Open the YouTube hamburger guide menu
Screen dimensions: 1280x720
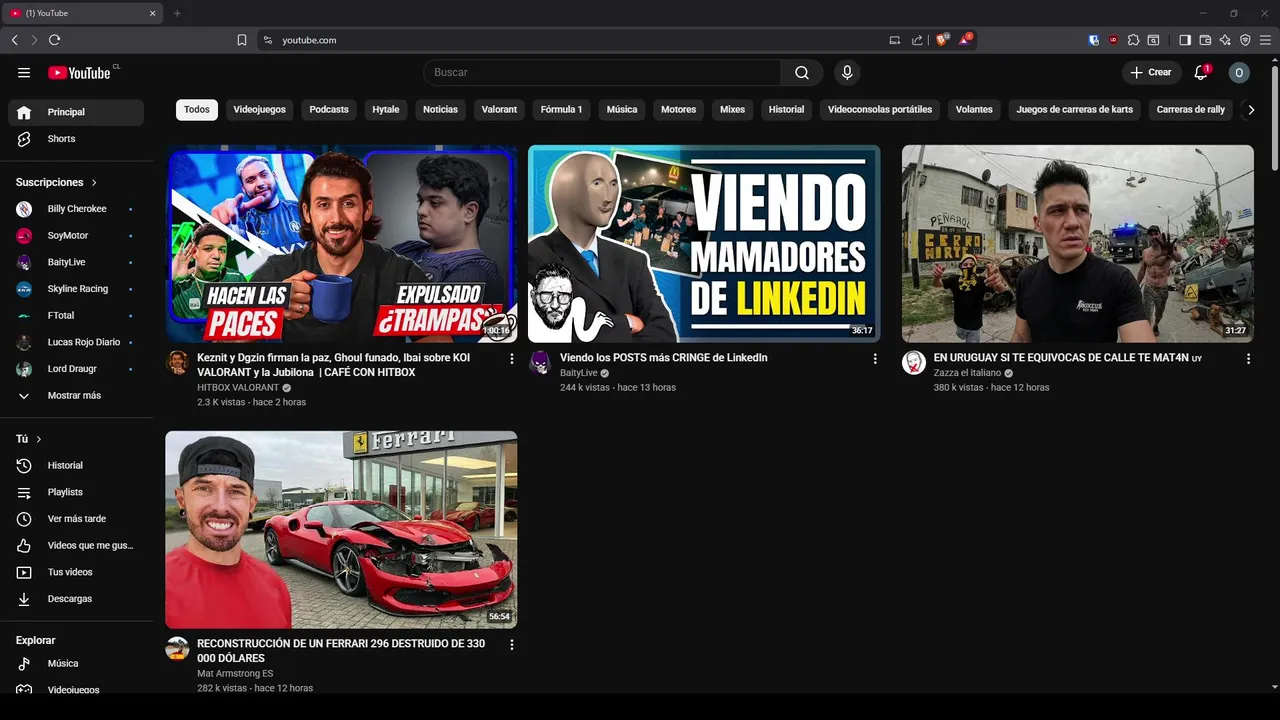click(x=24, y=72)
